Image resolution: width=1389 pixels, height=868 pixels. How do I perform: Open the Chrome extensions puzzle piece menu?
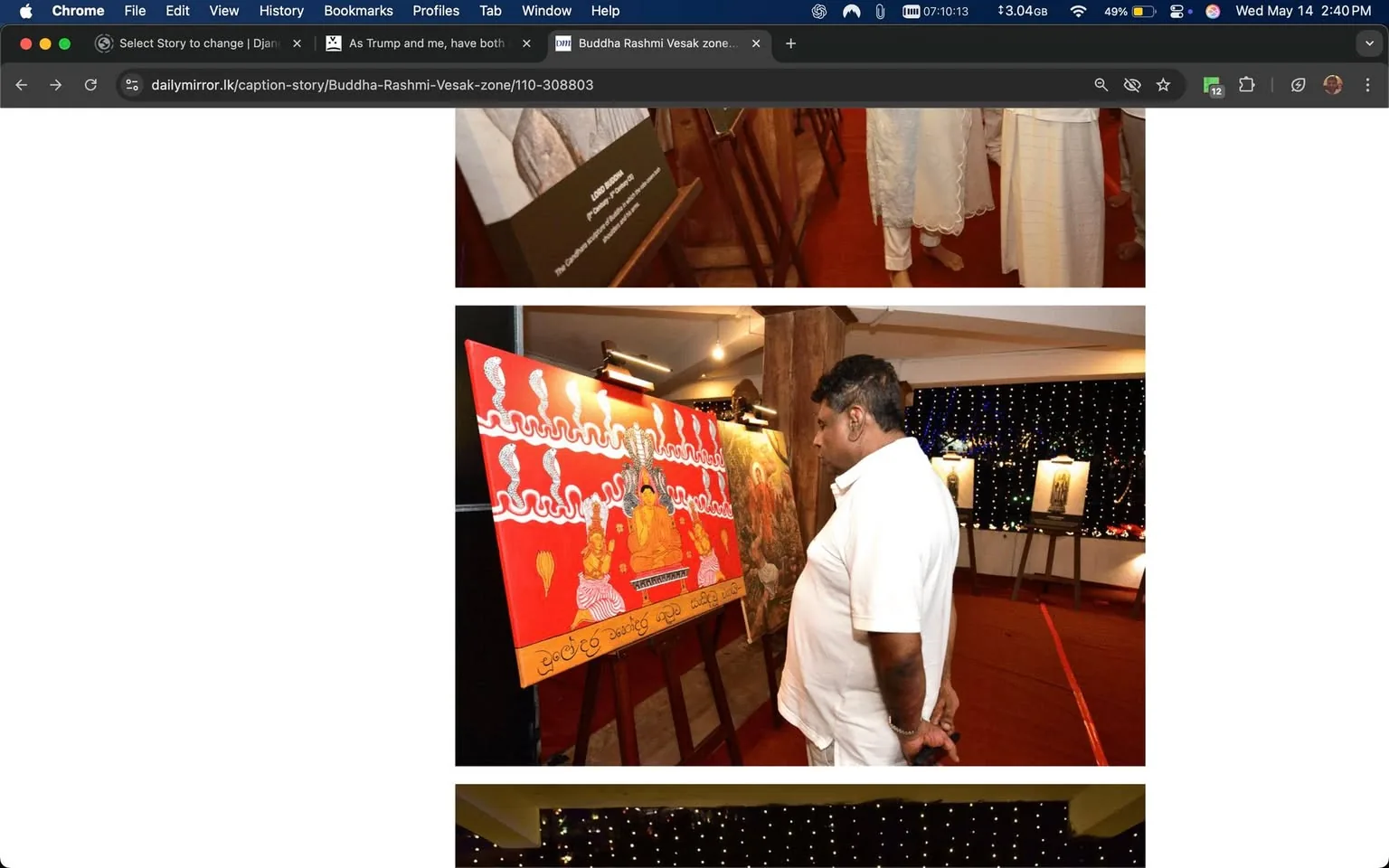pos(1246,84)
